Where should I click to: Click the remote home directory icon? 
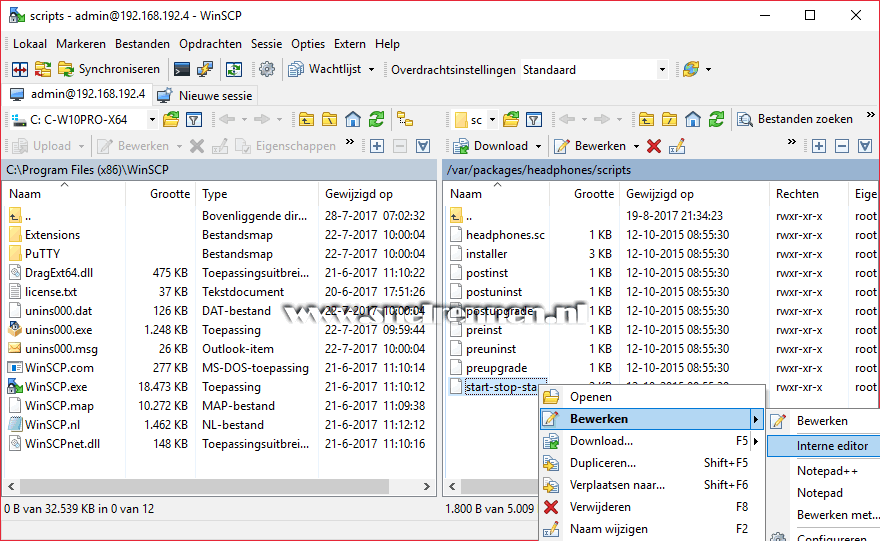point(693,119)
